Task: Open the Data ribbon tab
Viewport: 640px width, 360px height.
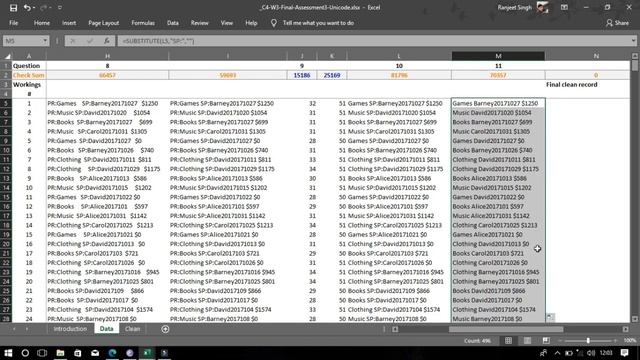Action: pyautogui.click(x=173, y=23)
